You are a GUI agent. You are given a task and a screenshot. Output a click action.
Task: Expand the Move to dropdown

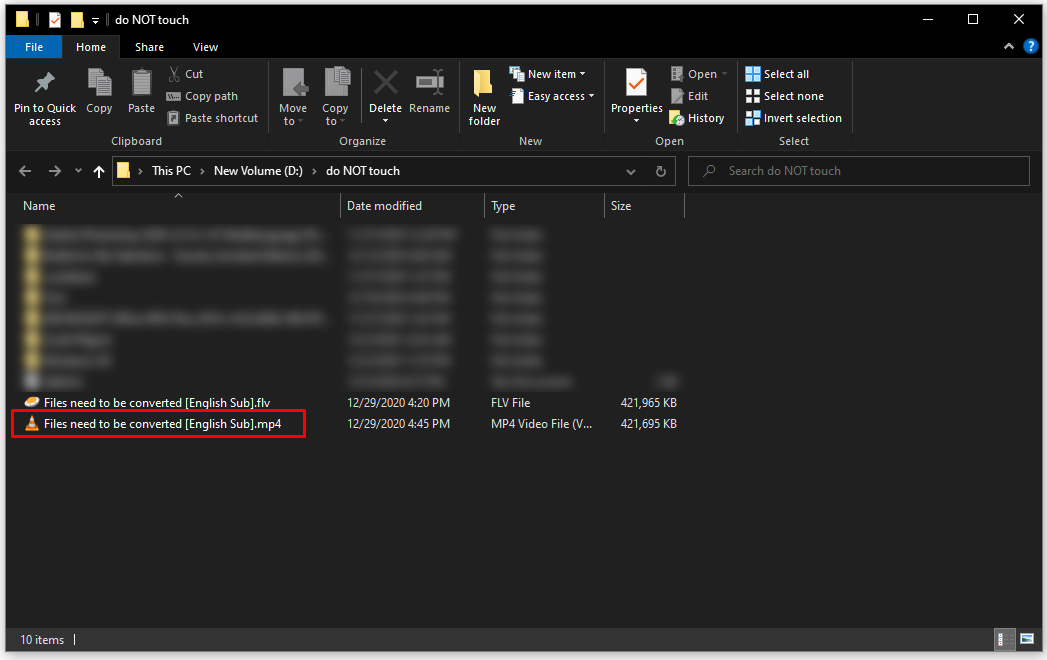pos(293,96)
